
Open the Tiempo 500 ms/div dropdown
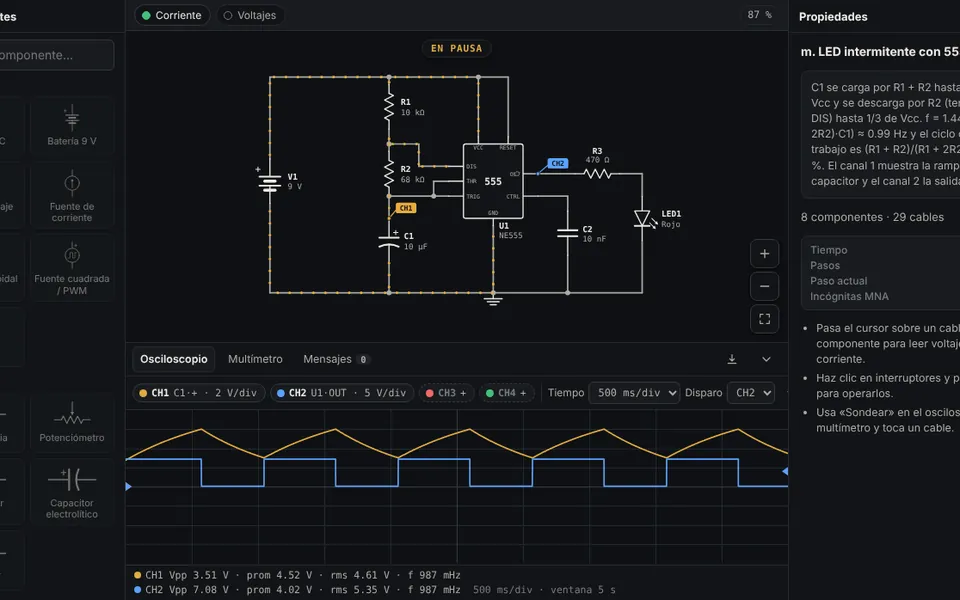634,393
